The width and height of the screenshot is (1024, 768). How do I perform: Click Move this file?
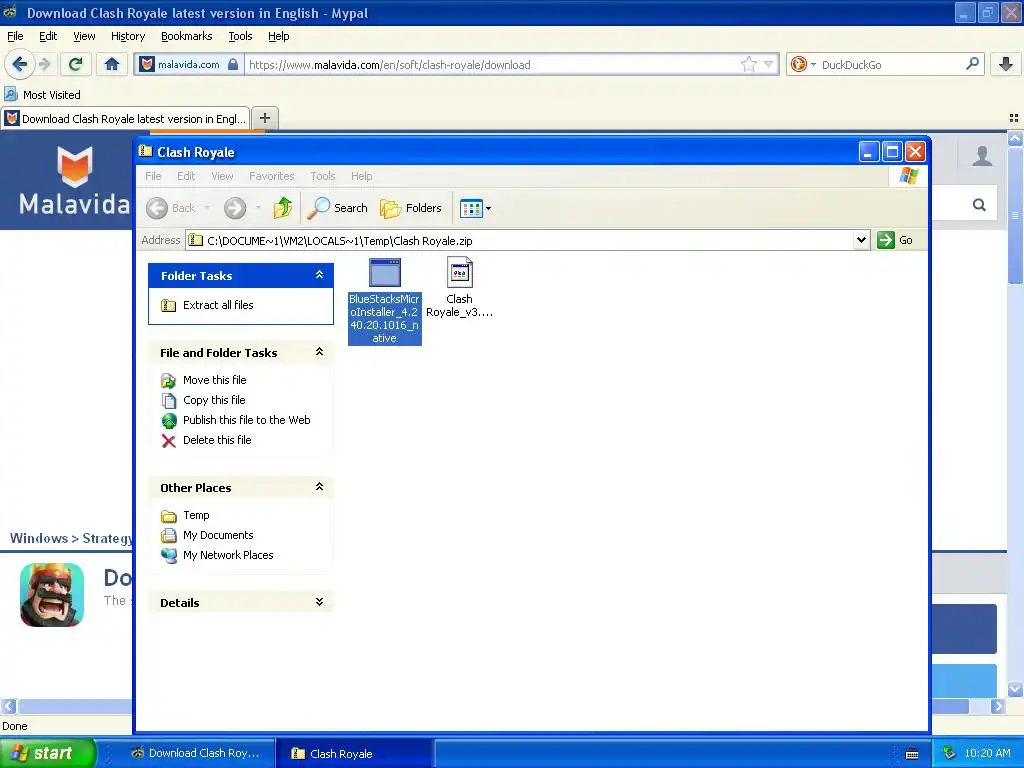214,380
